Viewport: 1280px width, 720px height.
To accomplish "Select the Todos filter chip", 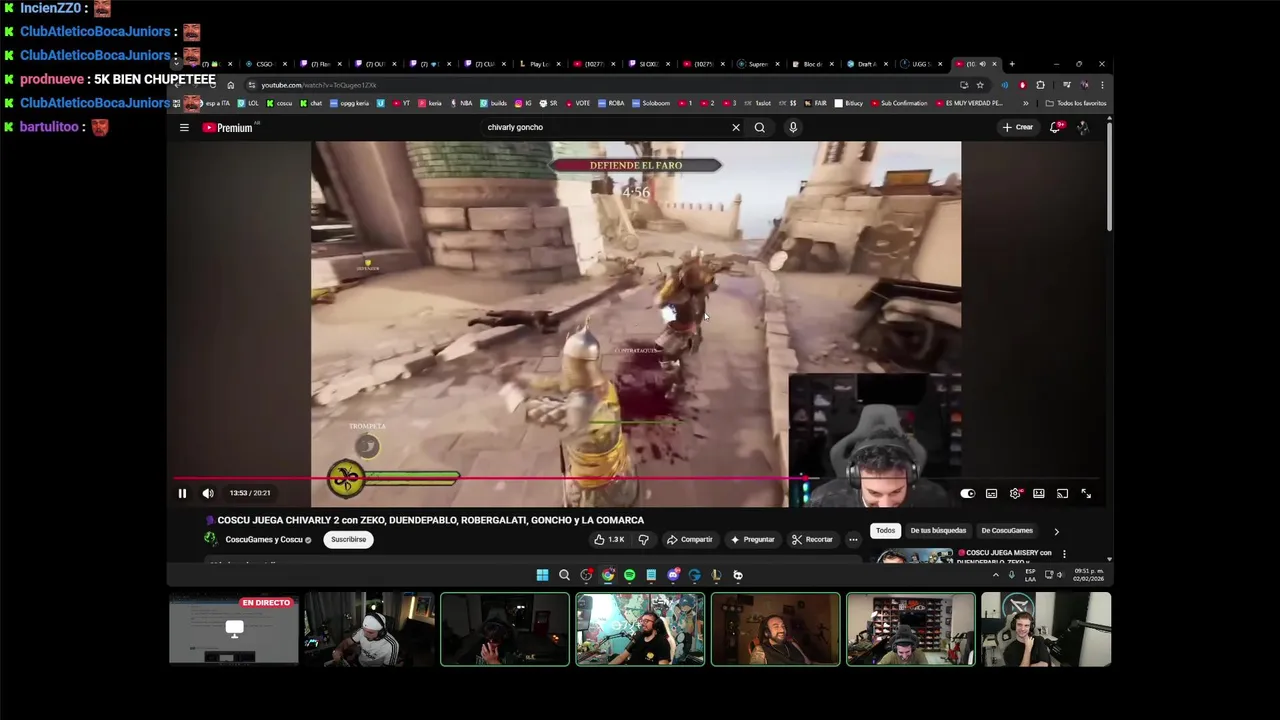I will tap(885, 530).
